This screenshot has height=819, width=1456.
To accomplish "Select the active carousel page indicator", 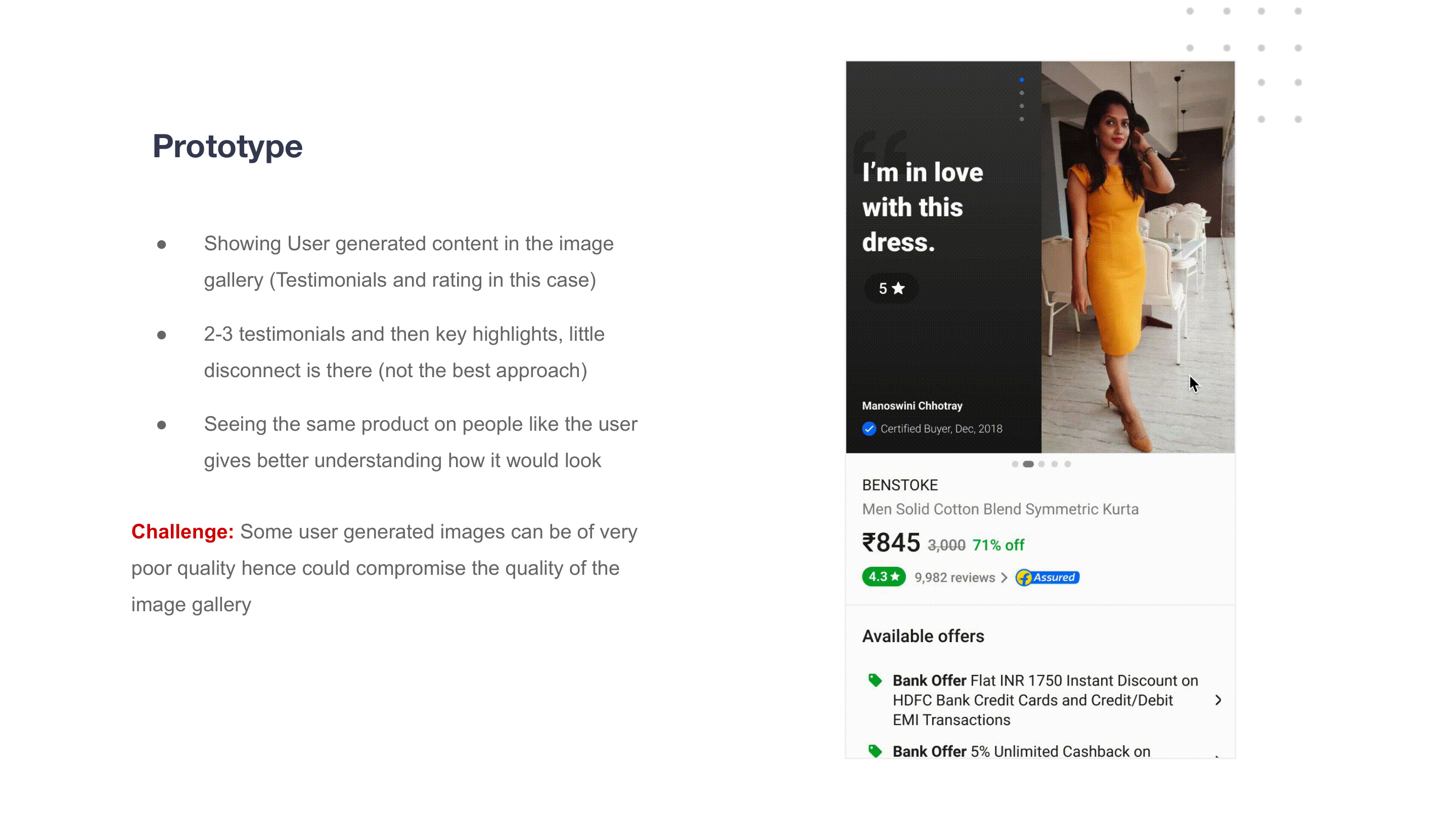I will [x=1028, y=464].
